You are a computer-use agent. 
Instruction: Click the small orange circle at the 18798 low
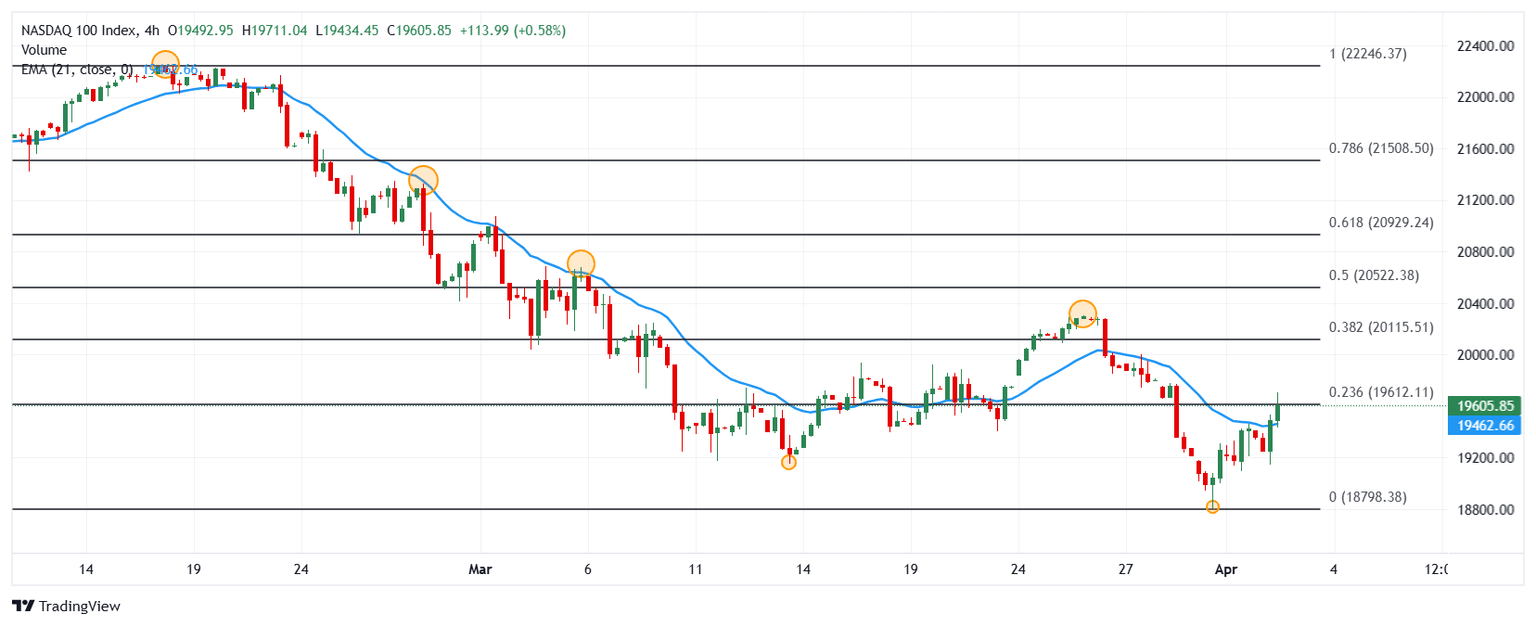tap(1212, 507)
